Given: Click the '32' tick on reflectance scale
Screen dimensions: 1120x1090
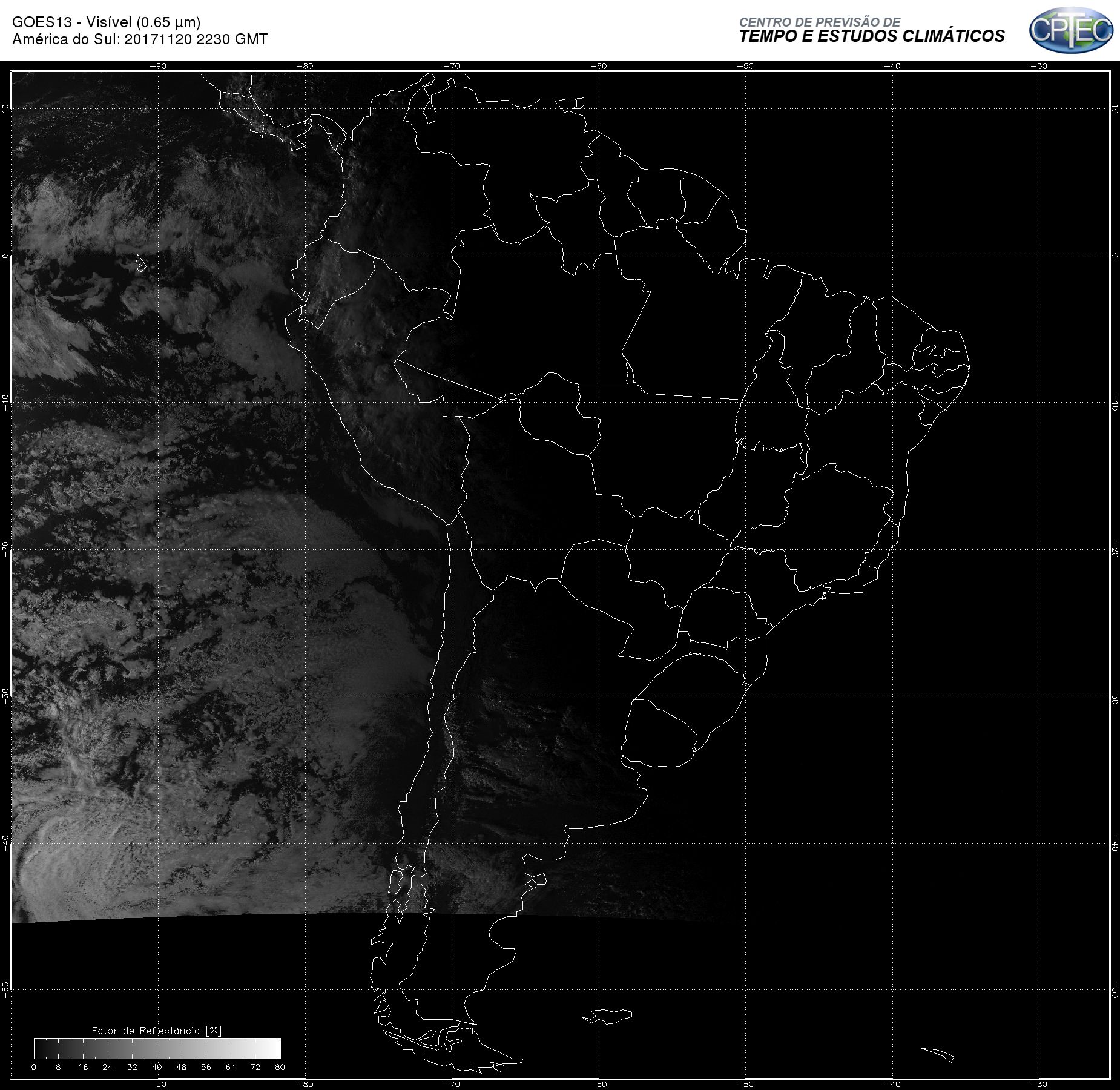Looking at the screenshot, I should pos(133,1067).
